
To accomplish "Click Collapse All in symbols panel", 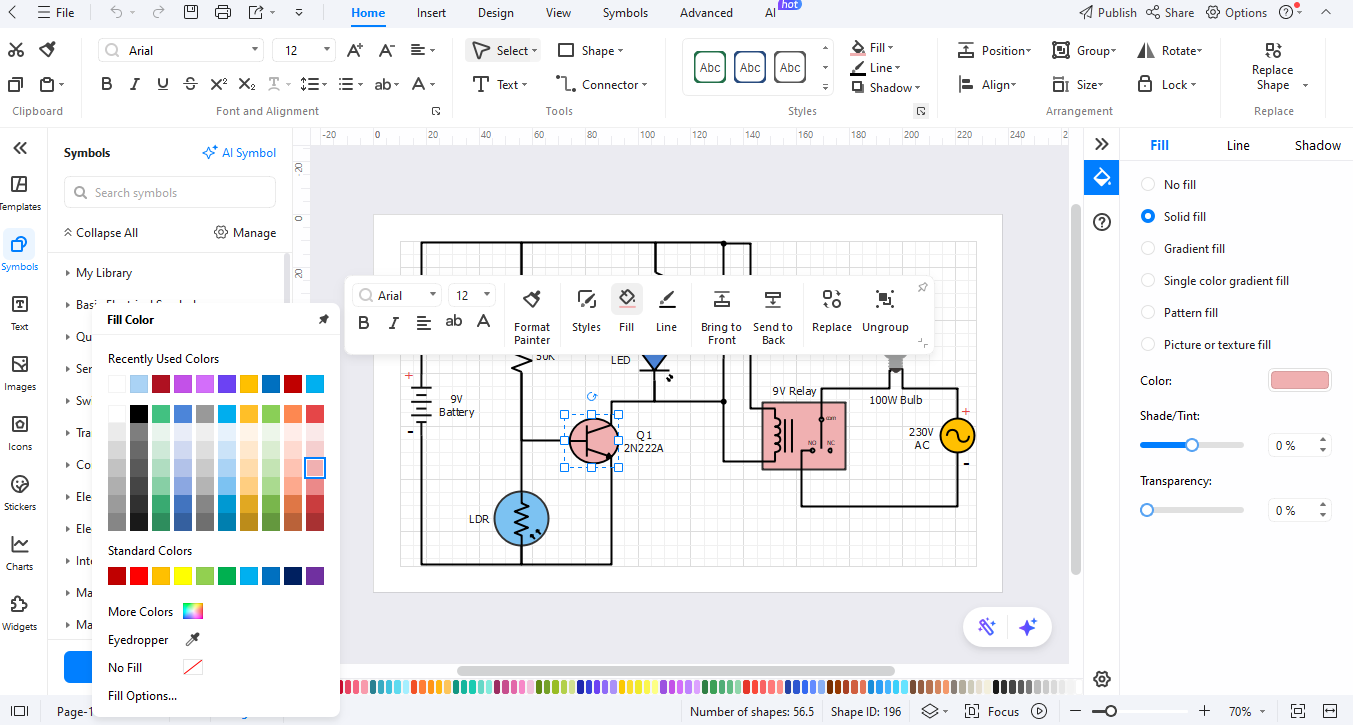I will click(100, 233).
